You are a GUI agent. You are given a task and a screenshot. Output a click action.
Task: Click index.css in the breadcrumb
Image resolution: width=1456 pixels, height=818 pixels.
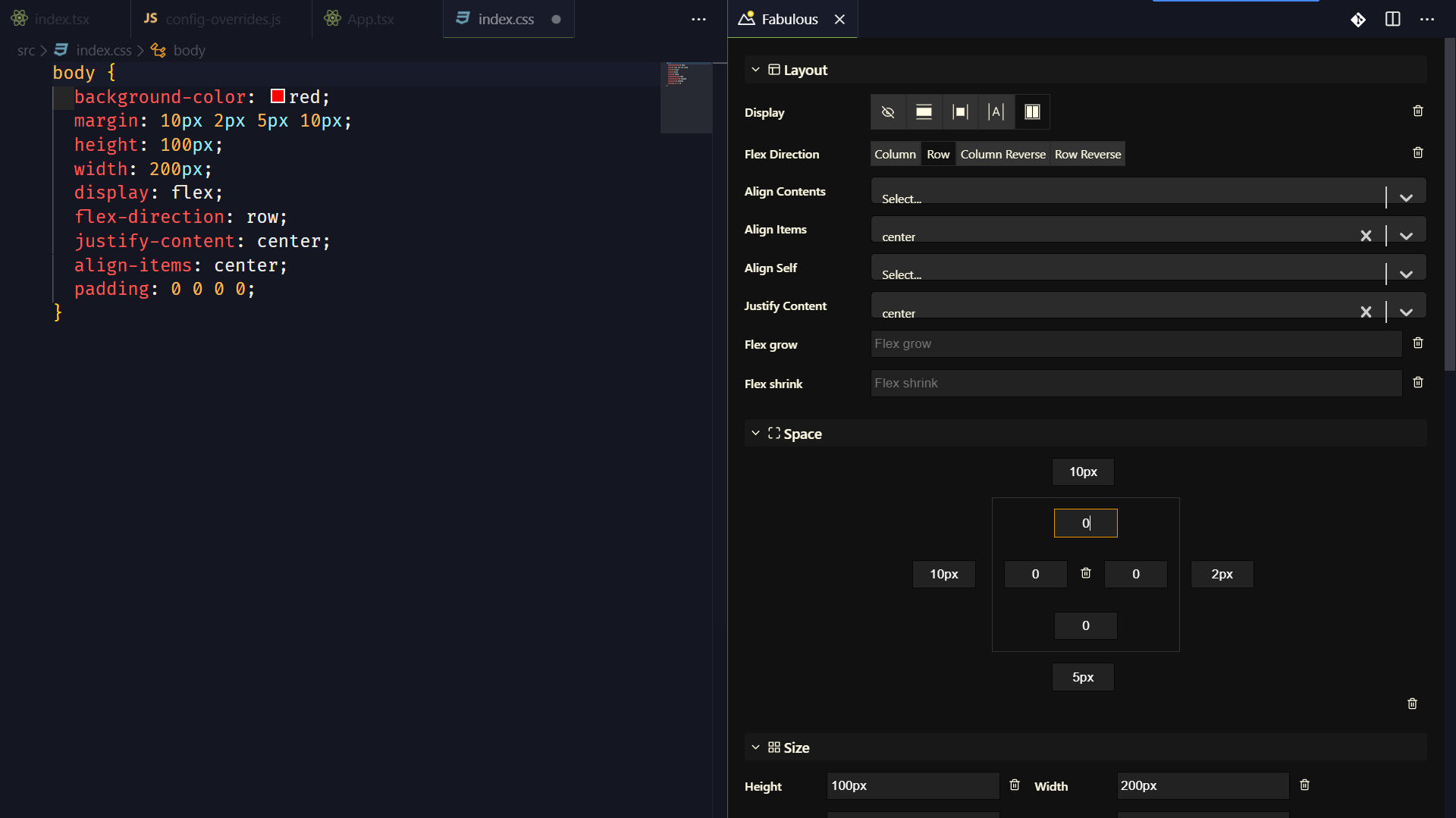pos(104,50)
